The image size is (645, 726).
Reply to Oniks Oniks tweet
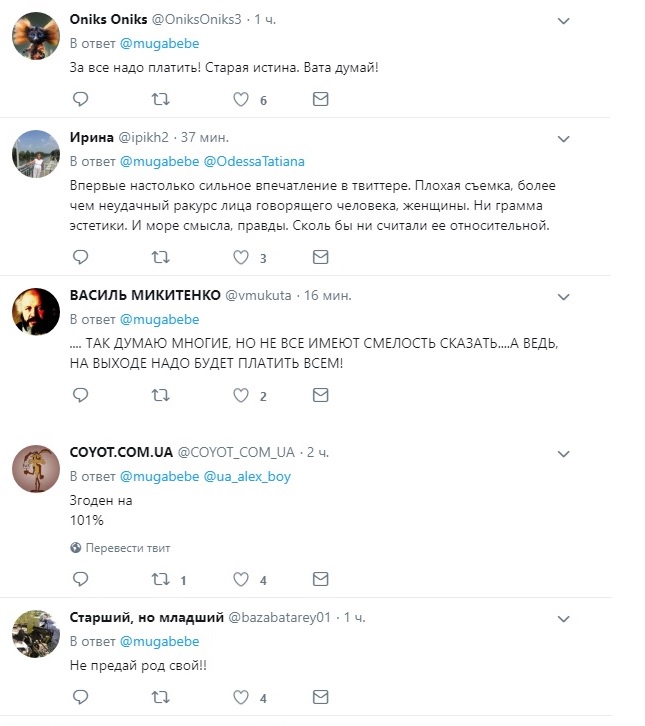point(81,99)
